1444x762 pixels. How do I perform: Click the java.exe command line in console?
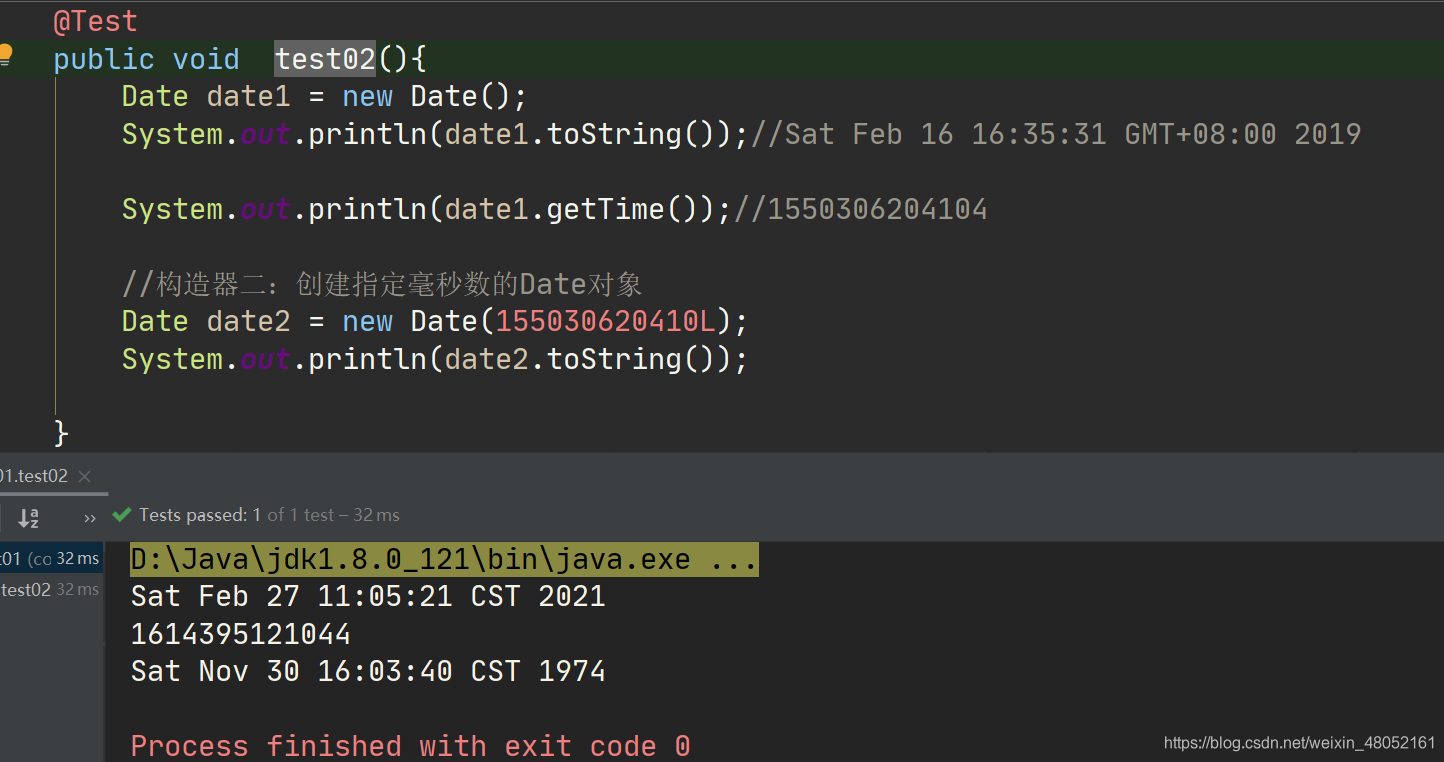click(444, 559)
